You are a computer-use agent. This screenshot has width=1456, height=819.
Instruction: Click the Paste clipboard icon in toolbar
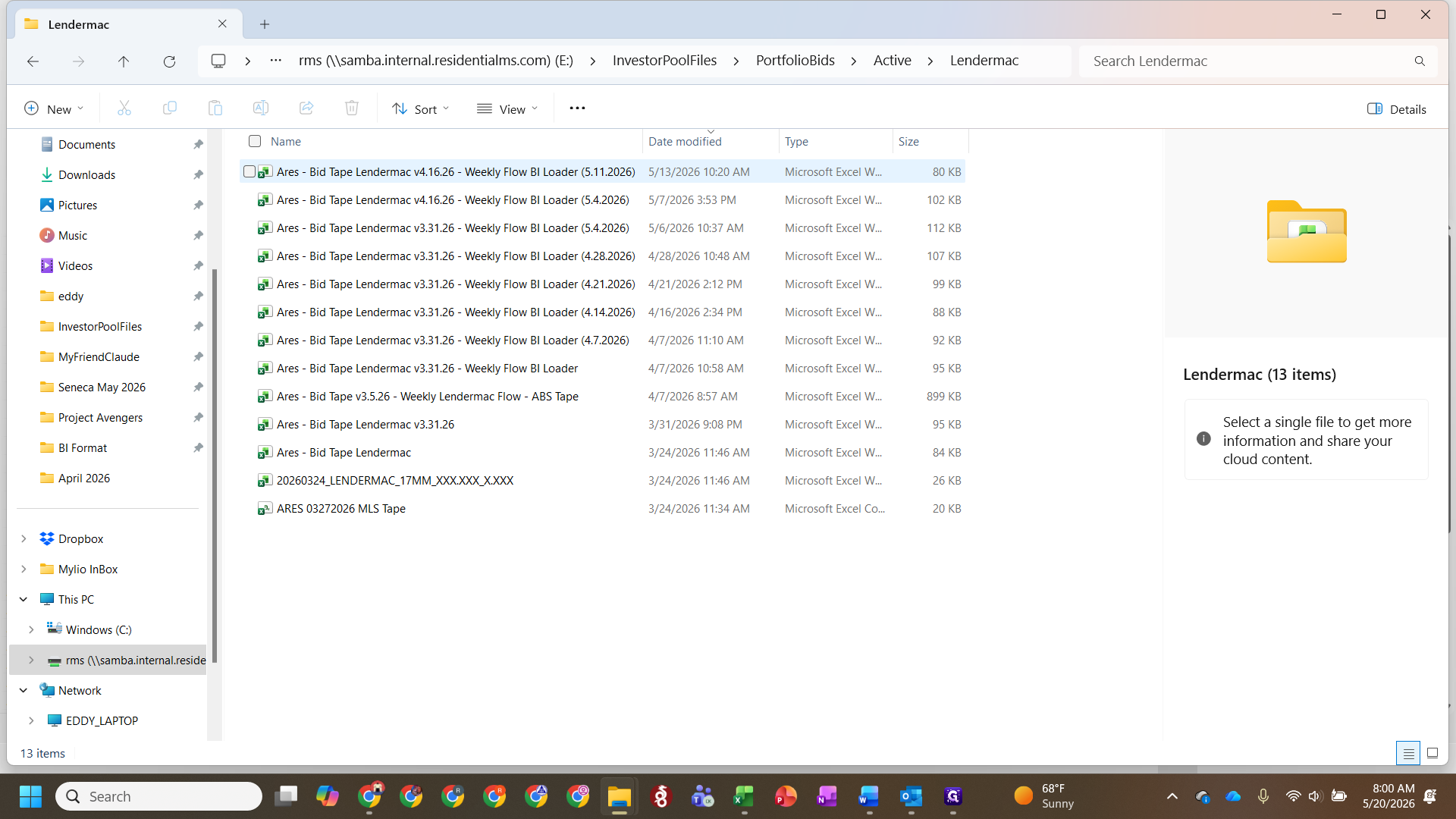[x=215, y=108]
